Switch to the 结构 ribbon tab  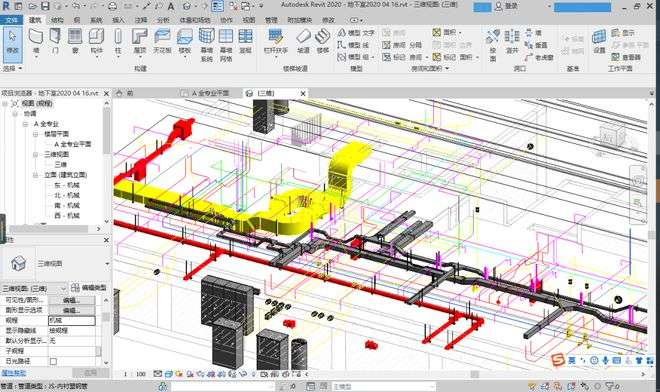(57, 20)
